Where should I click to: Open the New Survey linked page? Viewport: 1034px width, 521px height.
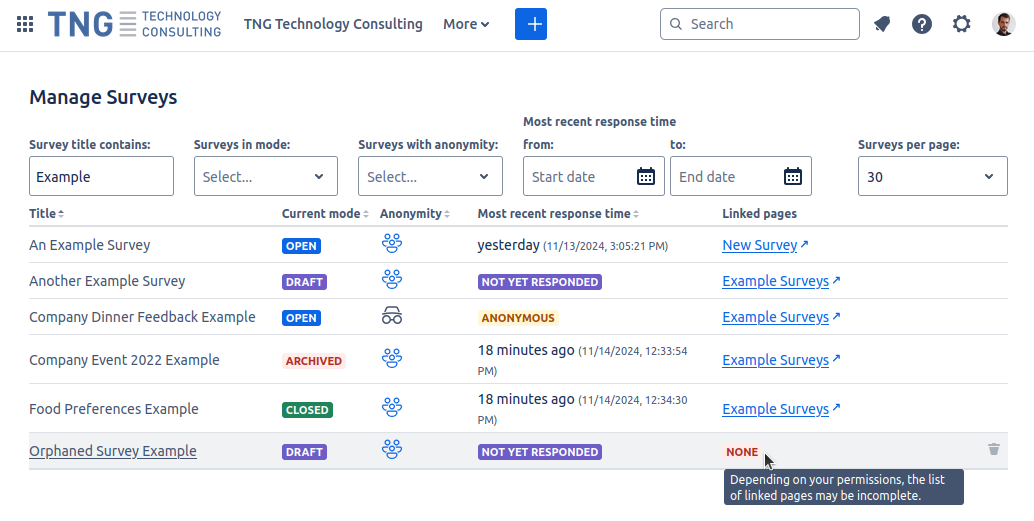click(x=760, y=245)
